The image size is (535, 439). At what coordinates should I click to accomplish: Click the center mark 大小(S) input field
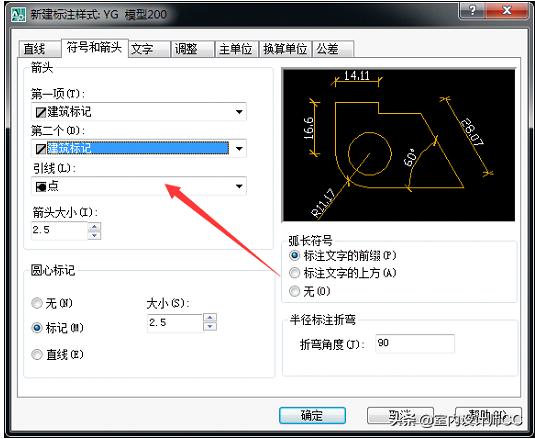click(175, 323)
